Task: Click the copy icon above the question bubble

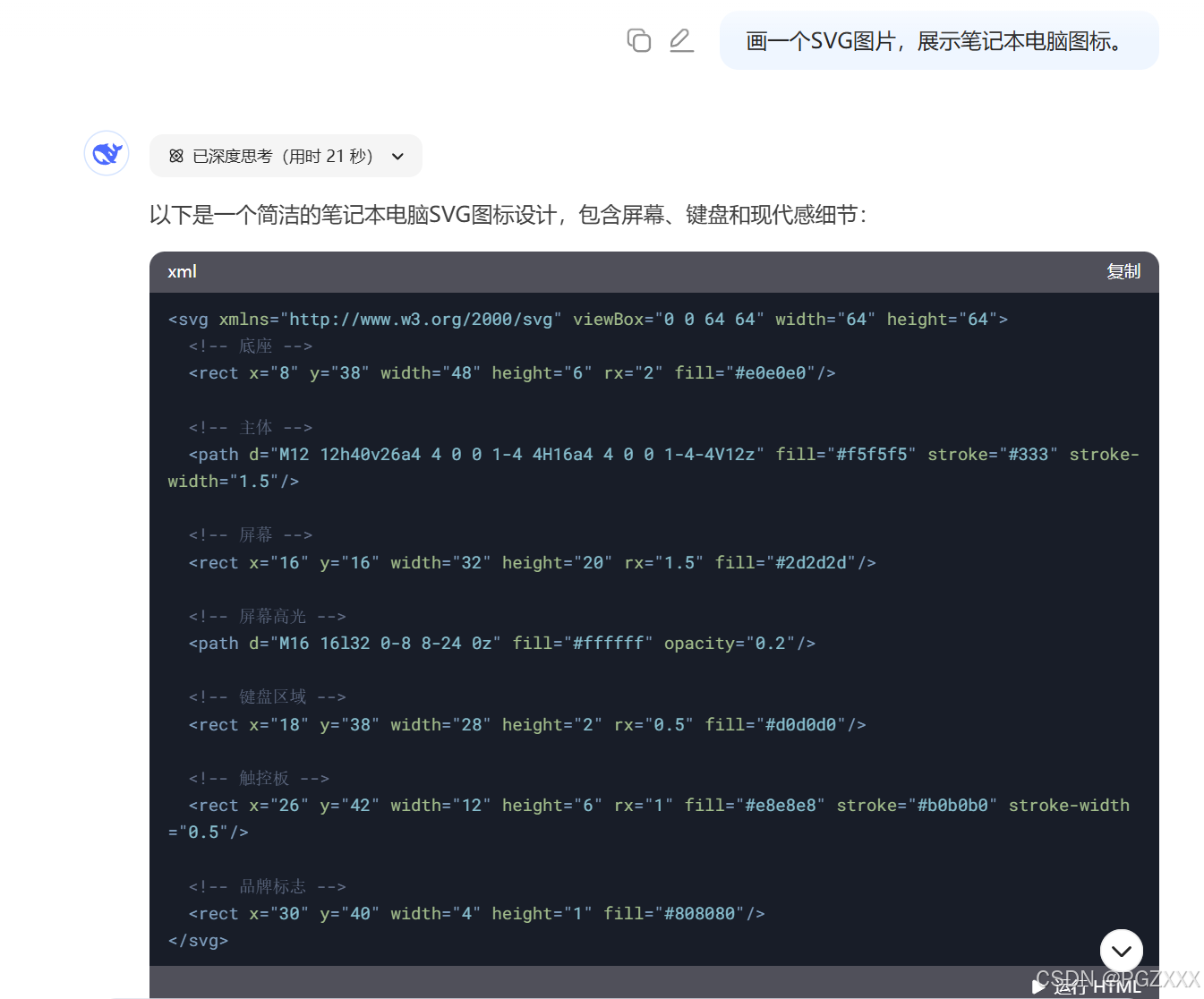Action: 638,40
